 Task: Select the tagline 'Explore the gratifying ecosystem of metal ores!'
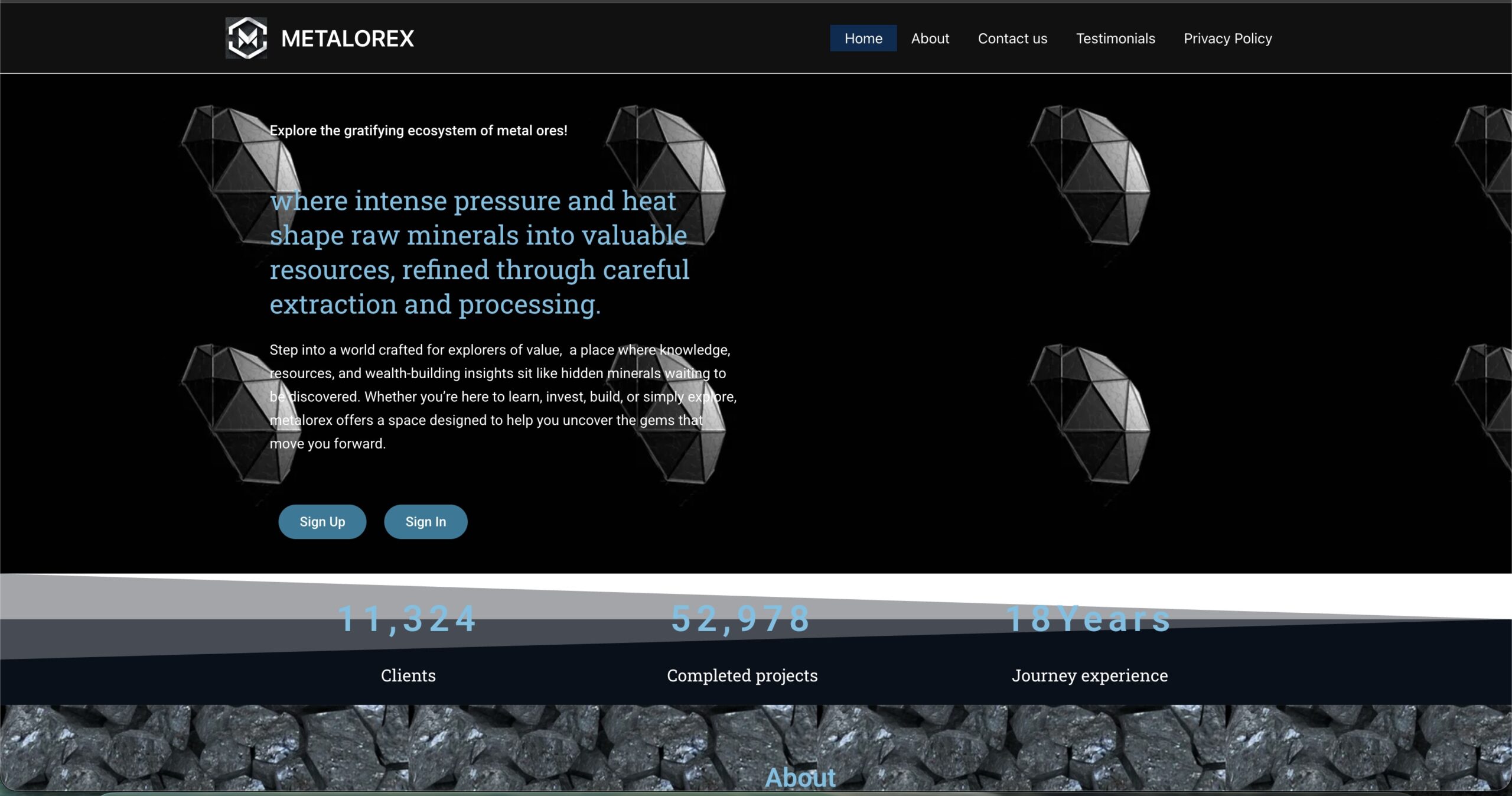tap(418, 131)
